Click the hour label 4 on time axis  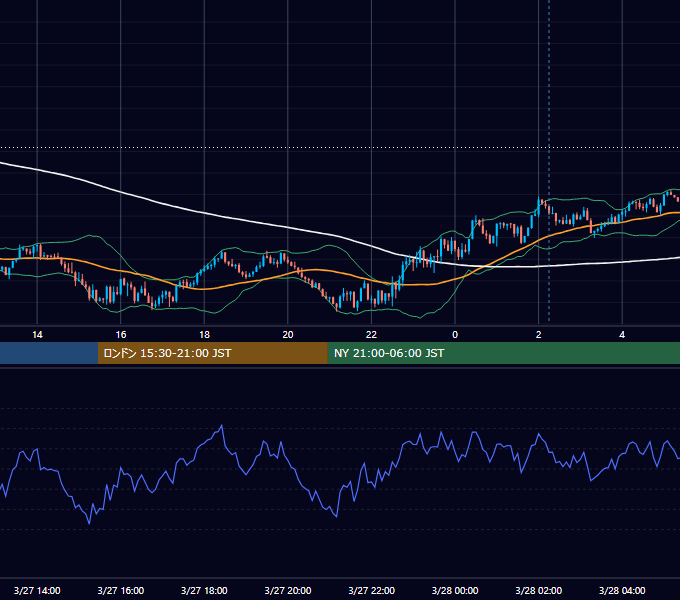point(622,335)
